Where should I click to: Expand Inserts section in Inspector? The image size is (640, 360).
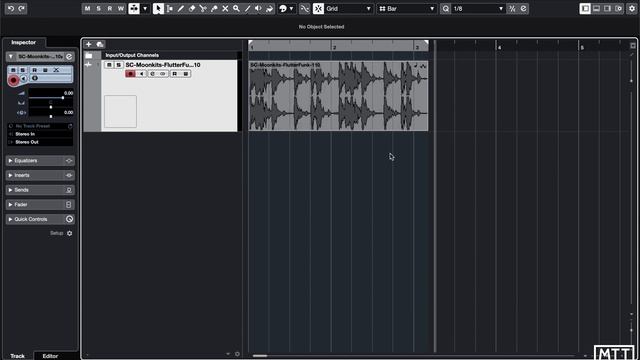click(x=40, y=175)
